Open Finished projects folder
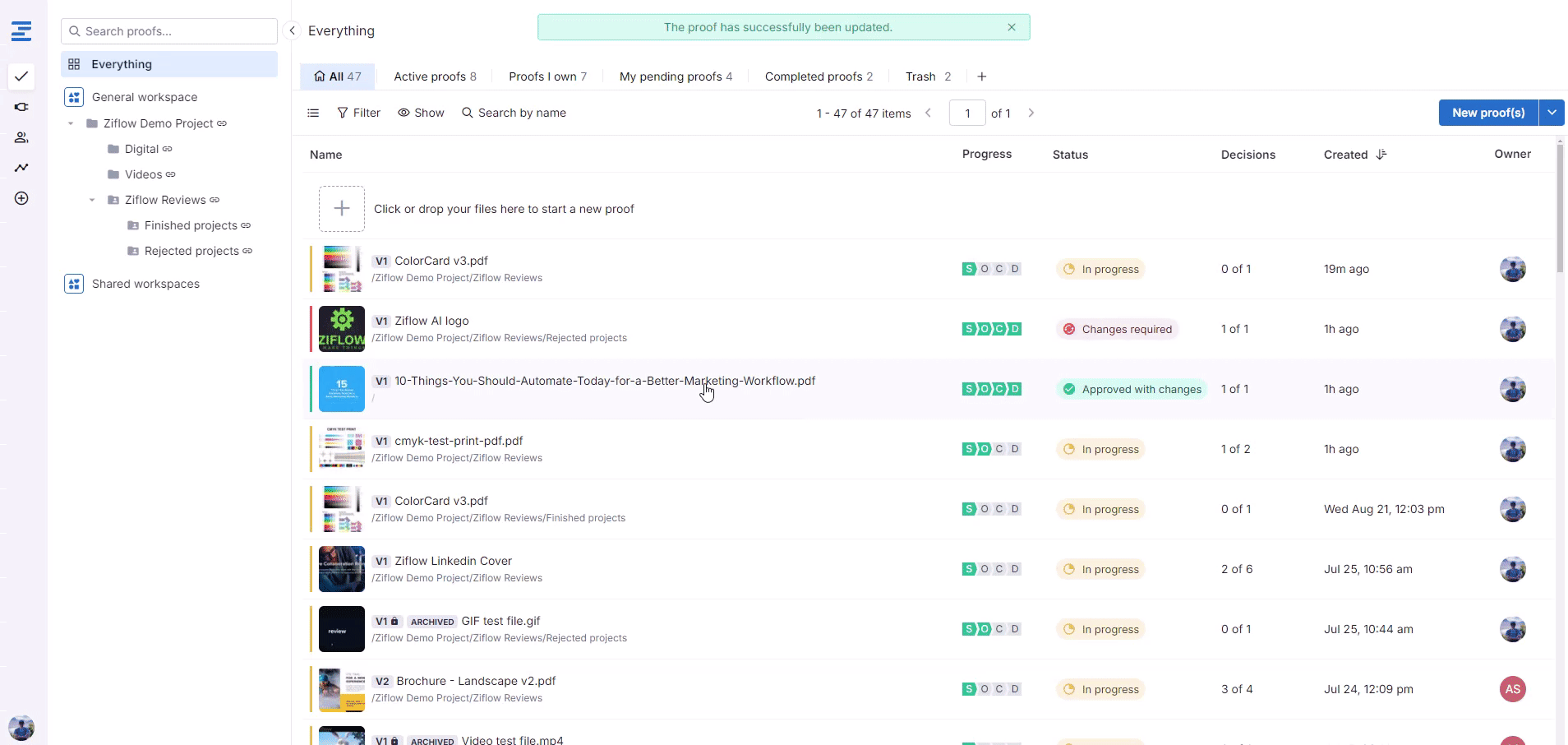 click(191, 225)
